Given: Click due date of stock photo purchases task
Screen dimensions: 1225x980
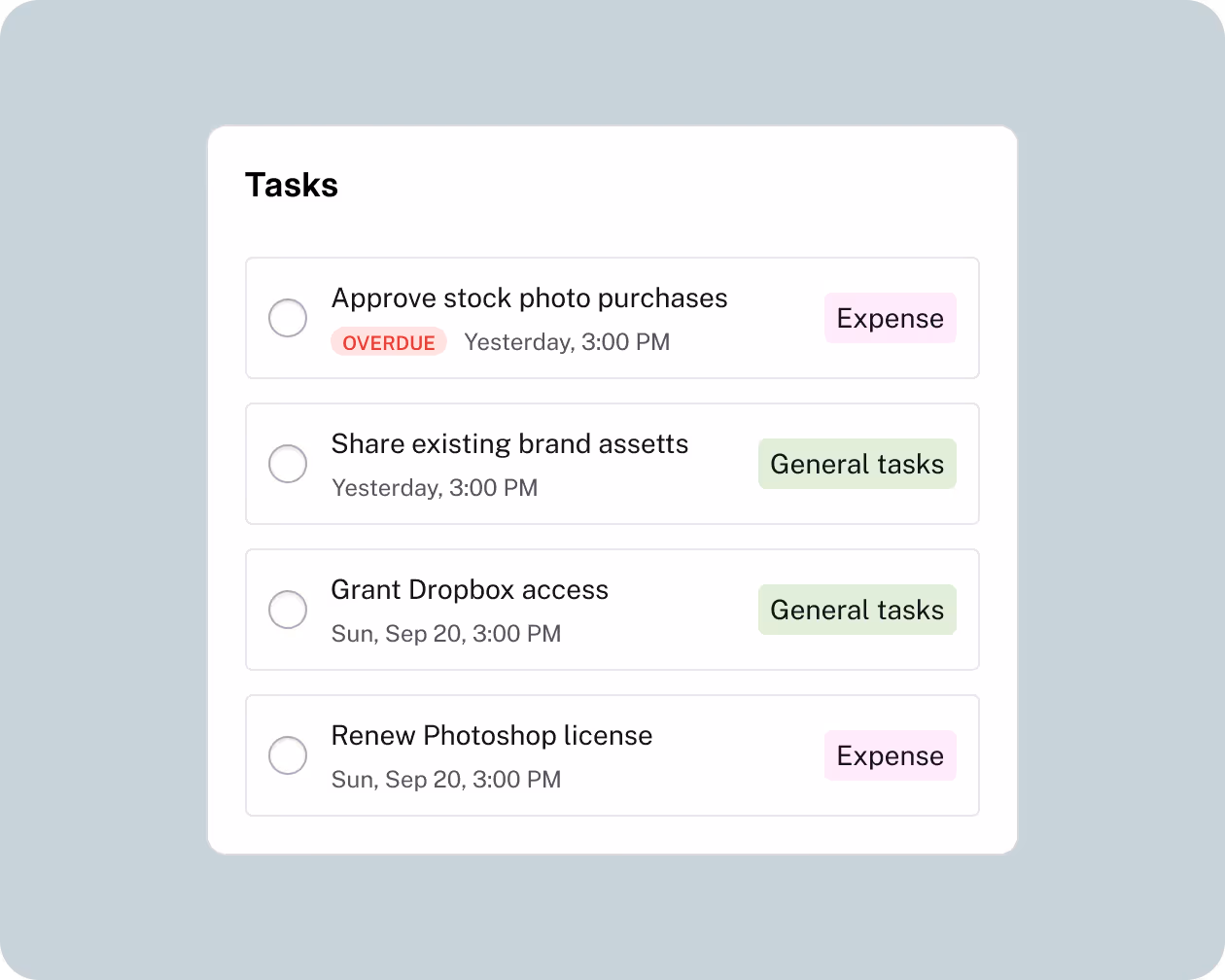Looking at the screenshot, I should coord(567,342).
